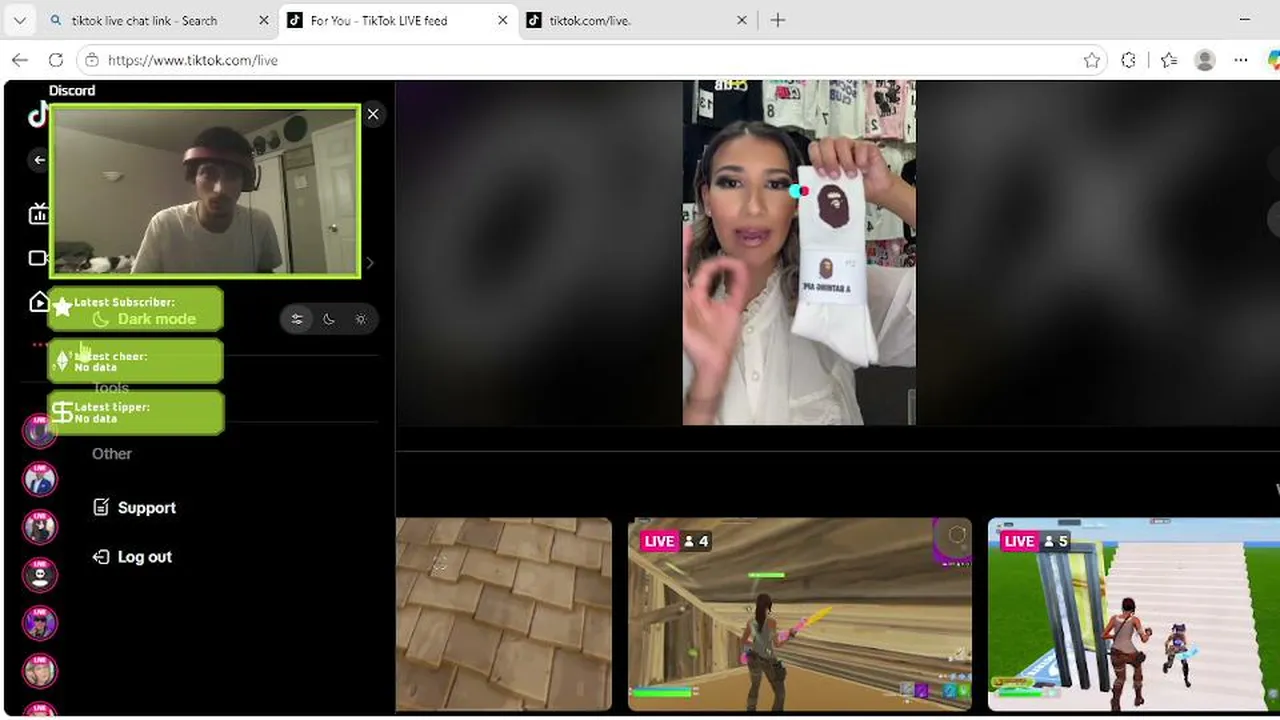Open the browser Extensions menu
Viewport: 1280px width, 720px height.
coord(1129,60)
